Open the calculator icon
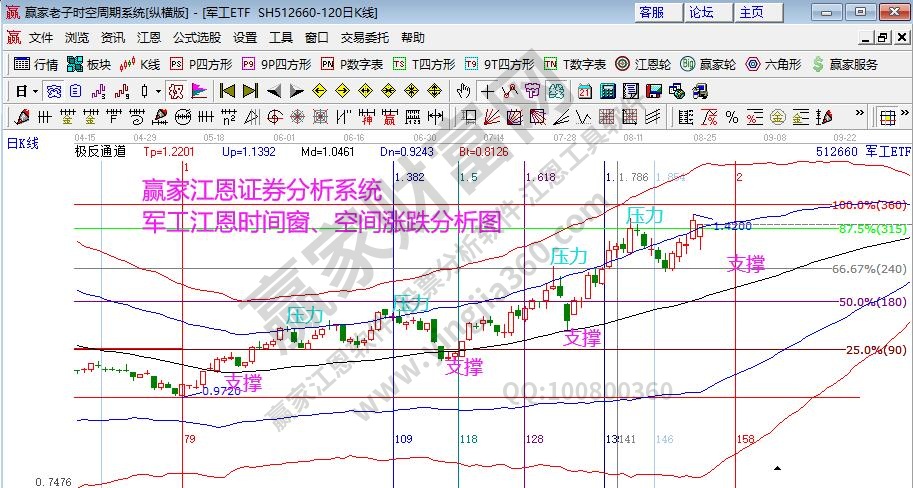913x488 pixels. pos(608,91)
